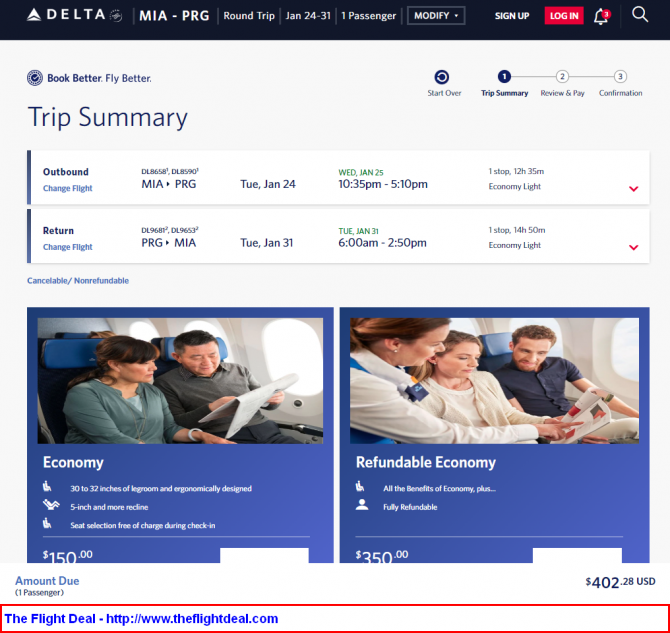Click the legroom seat icon under Economy
This screenshot has width=670, height=633.
click(x=47, y=486)
